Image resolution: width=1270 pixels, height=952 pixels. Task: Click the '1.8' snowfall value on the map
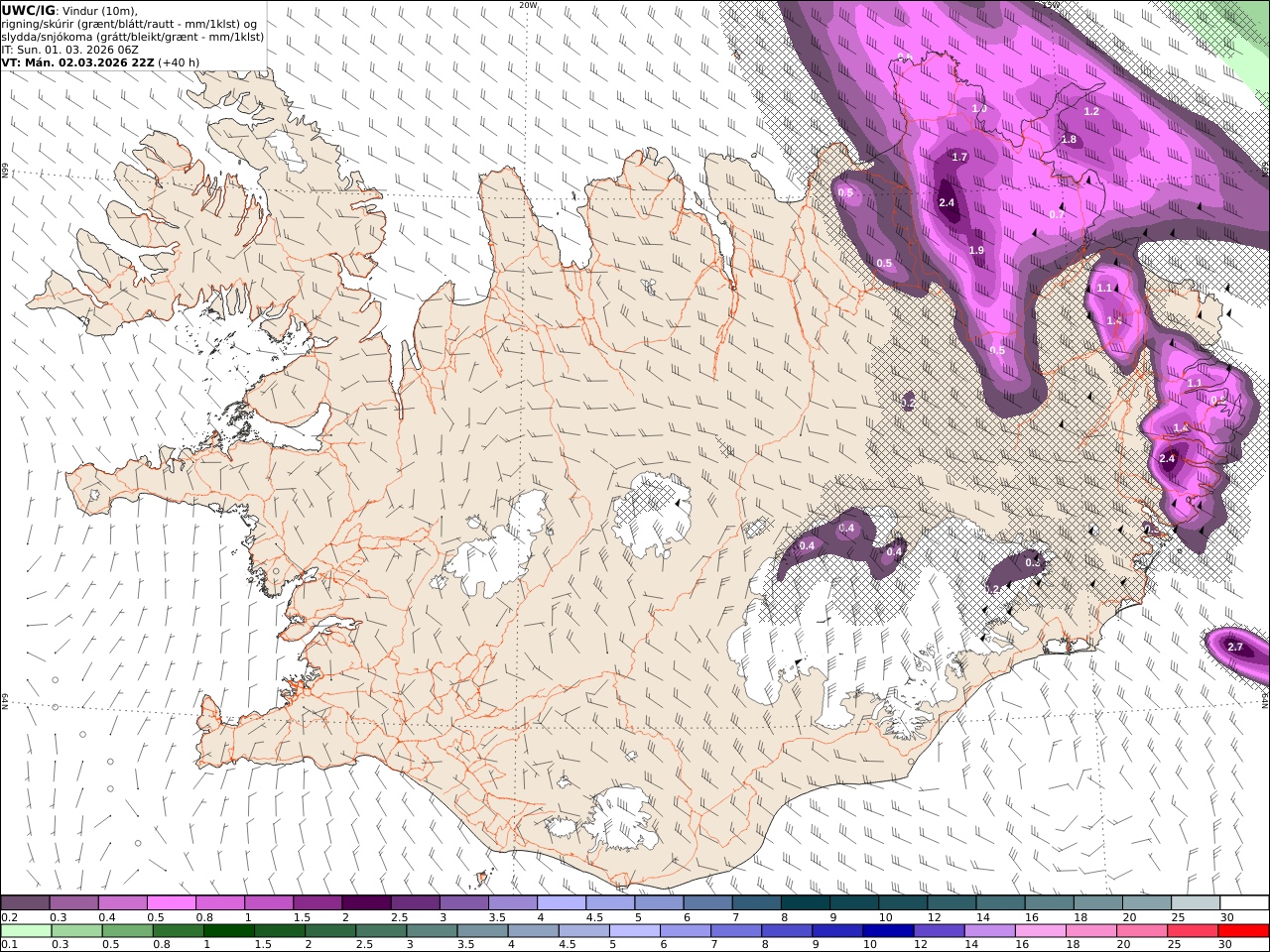tap(1069, 140)
